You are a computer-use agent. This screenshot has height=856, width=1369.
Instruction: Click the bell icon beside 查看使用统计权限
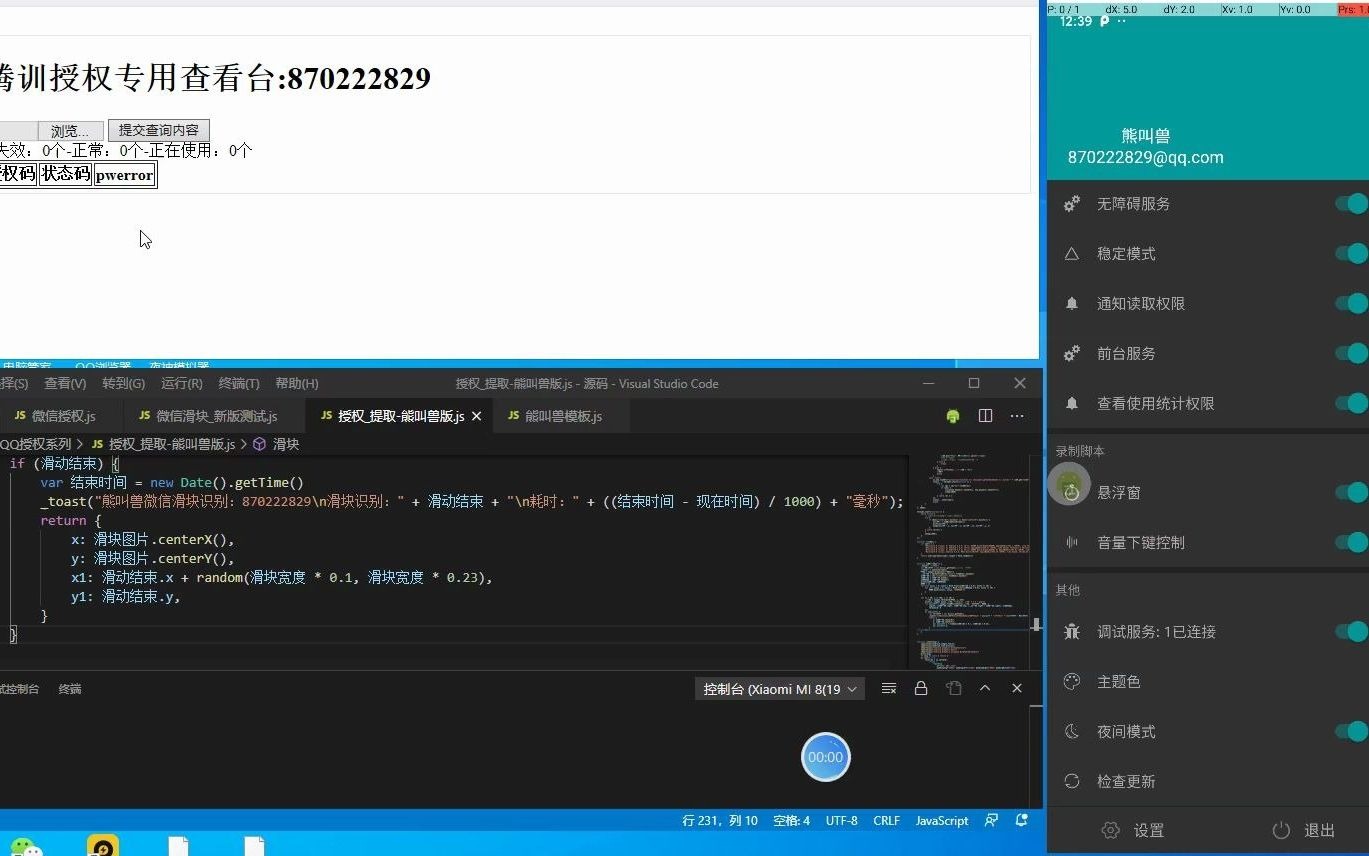tap(1072, 404)
